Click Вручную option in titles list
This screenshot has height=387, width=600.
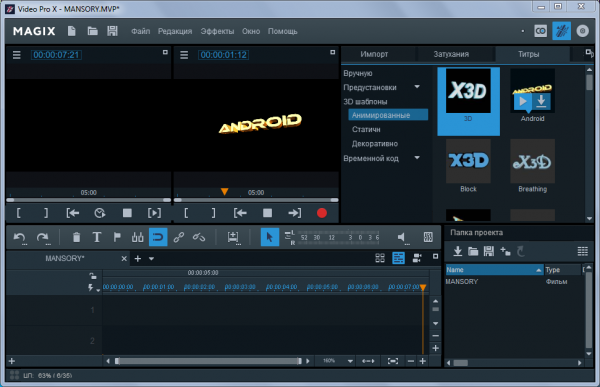point(358,73)
